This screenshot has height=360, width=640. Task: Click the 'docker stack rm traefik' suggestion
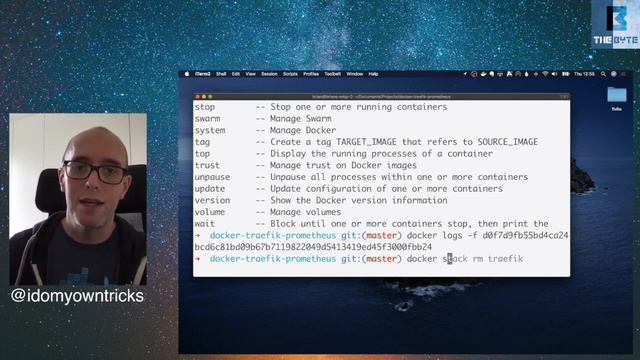pyautogui.click(x=465, y=259)
